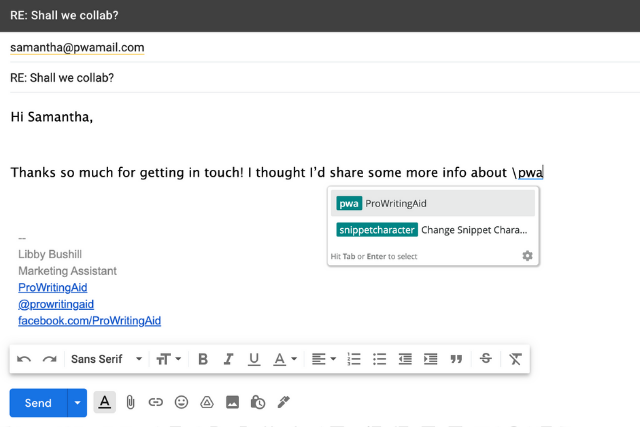Image resolution: width=640 pixels, height=427 pixels.
Task: Toggle confidential mode
Action: (x=258, y=403)
